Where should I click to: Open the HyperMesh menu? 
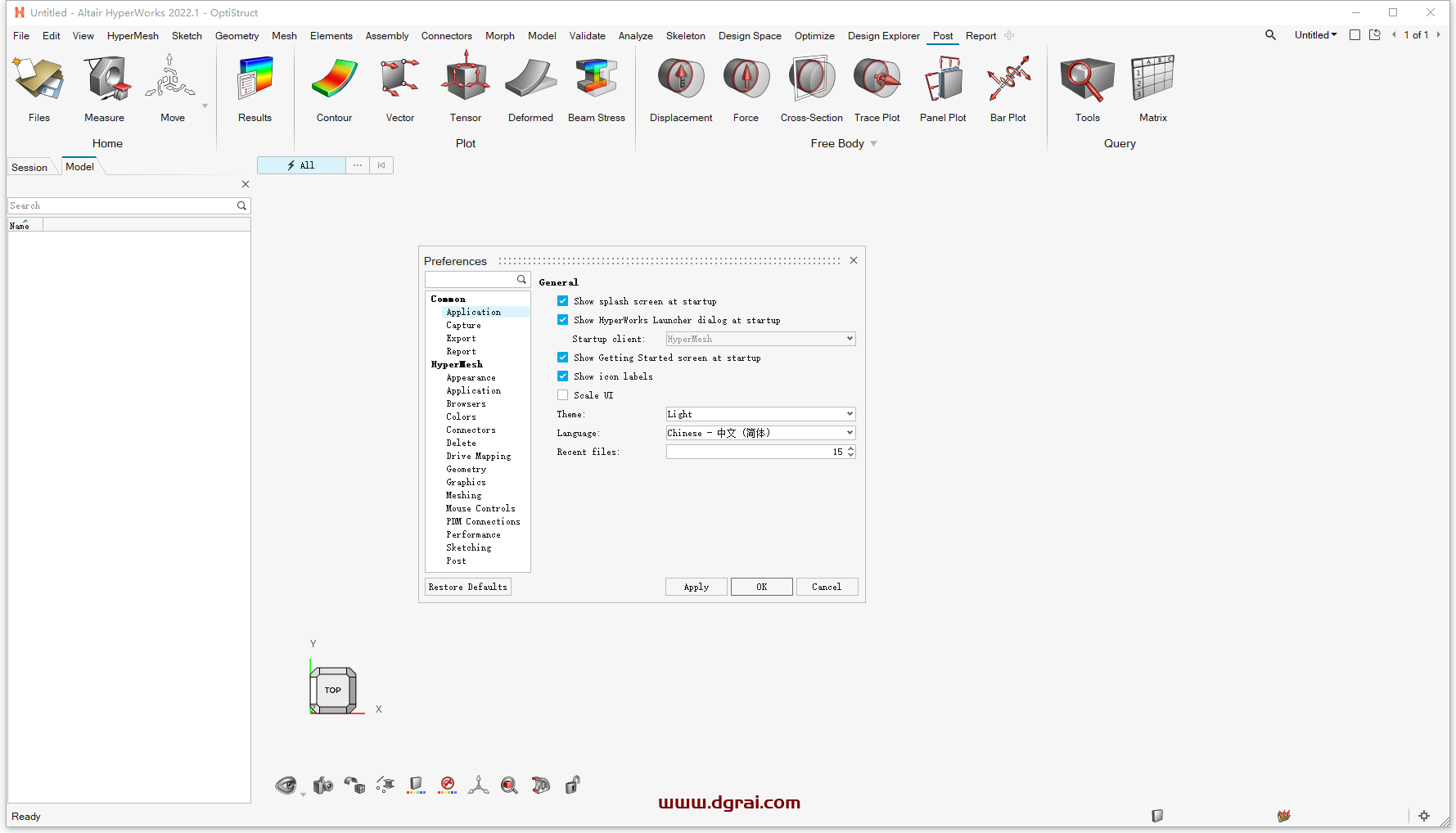(133, 36)
